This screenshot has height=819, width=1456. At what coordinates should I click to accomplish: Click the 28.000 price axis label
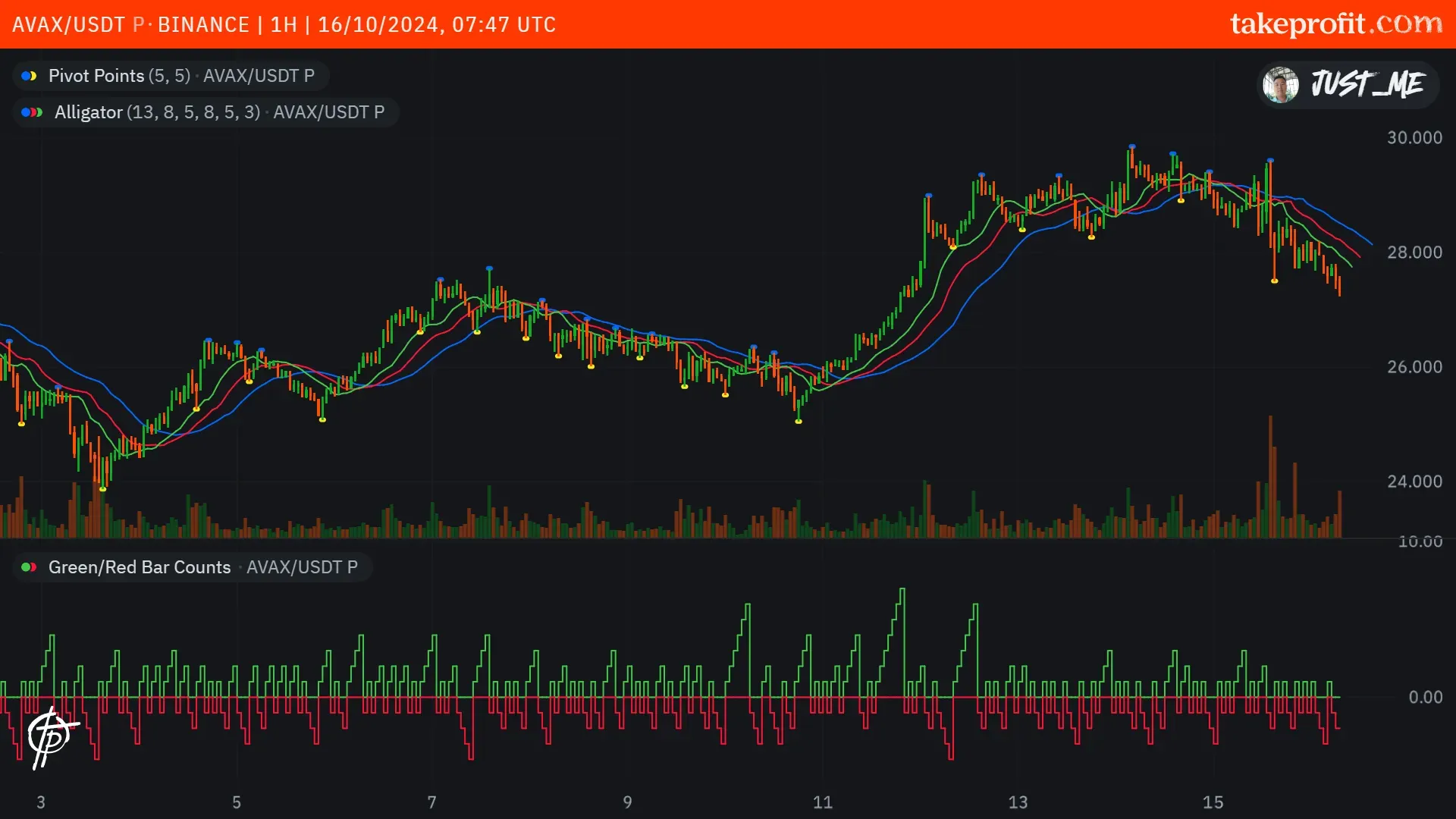coord(1414,253)
